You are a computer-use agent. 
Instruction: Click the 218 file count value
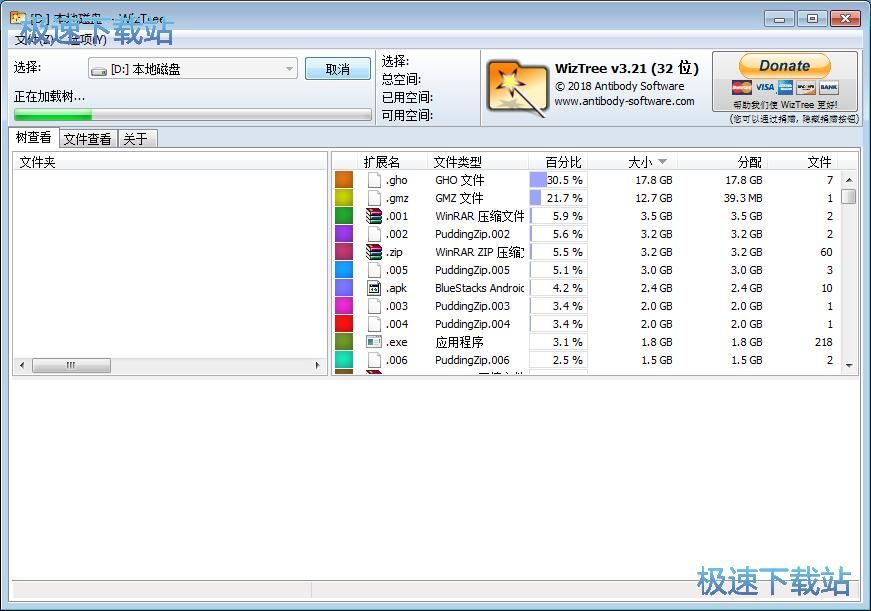point(824,342)
